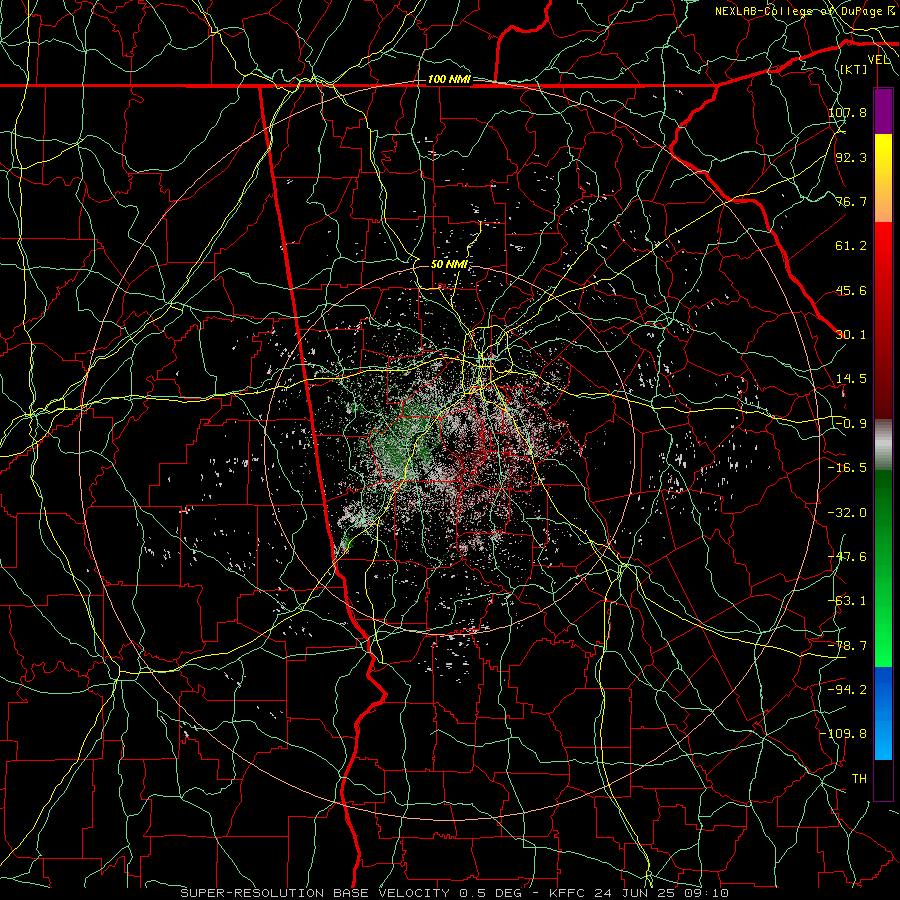900x900 pixels.
Task: Click the 61.2 value on velocity scale
Action: point(851,246)
